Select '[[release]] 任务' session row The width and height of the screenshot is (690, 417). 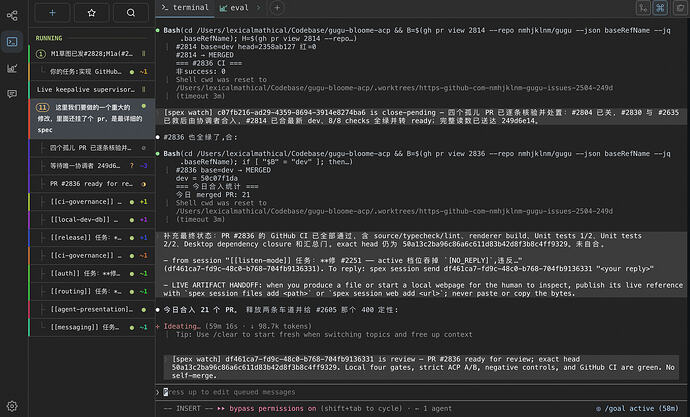coord(92,238)
